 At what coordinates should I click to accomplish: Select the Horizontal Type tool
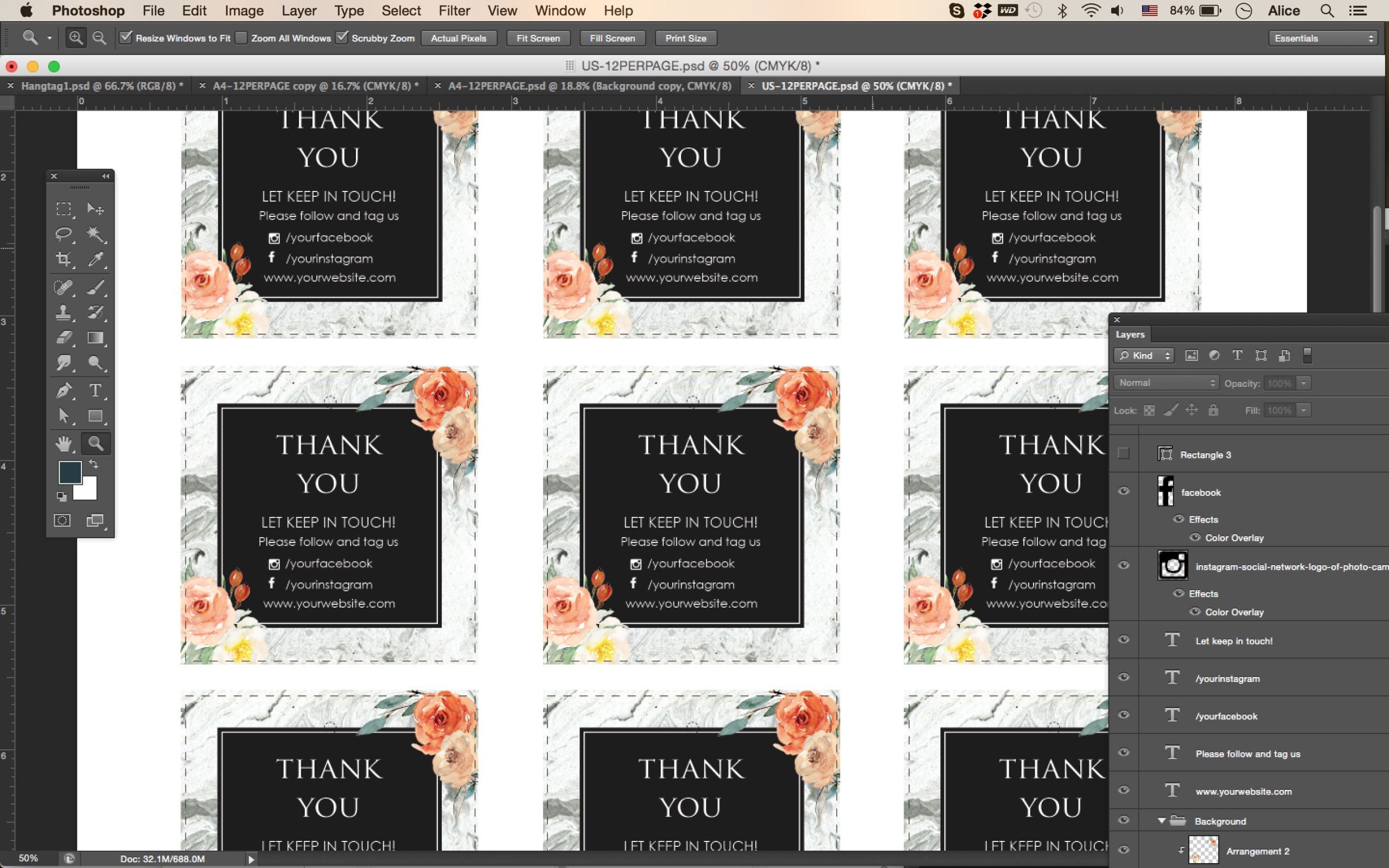coord(95,391)
